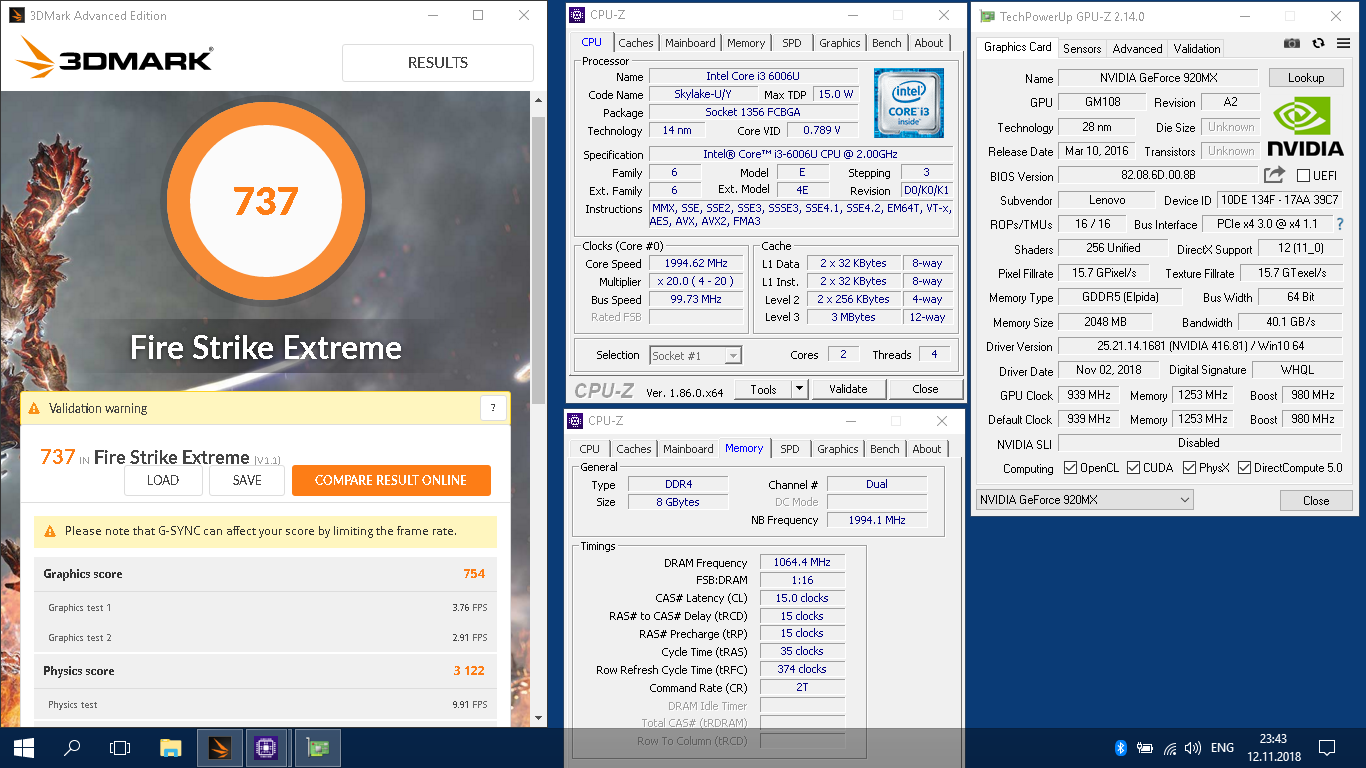
Task: Toggle the UEFI checkbox in GPU-Z
Action: (1303, 176)
